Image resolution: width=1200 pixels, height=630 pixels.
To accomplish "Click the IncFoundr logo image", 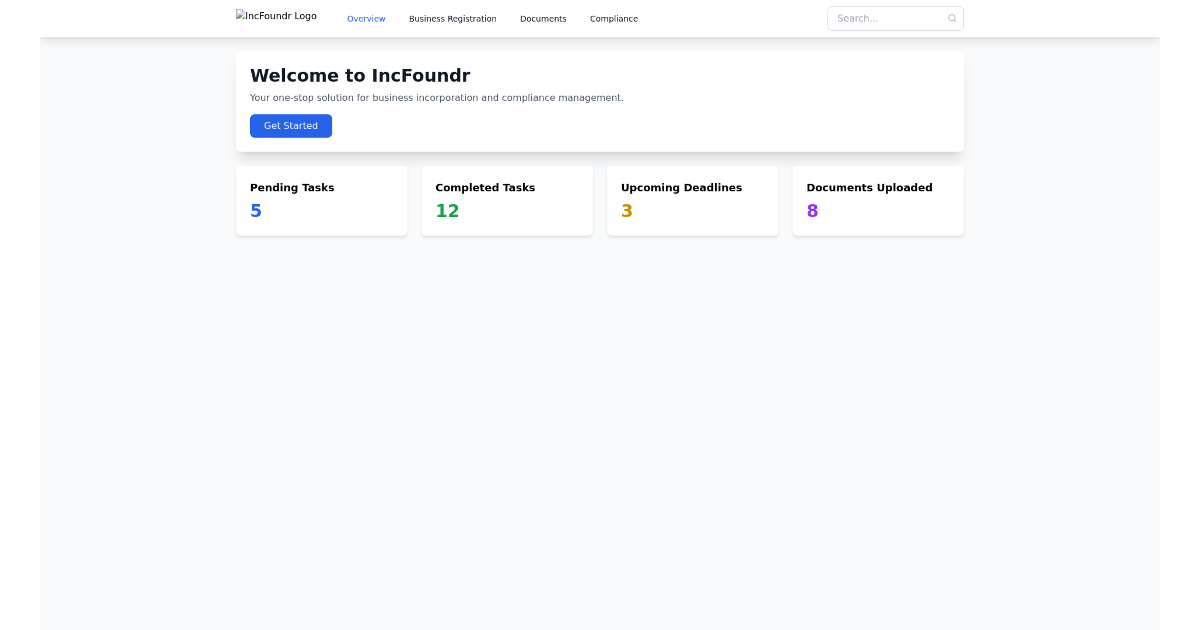I will 276,15.
